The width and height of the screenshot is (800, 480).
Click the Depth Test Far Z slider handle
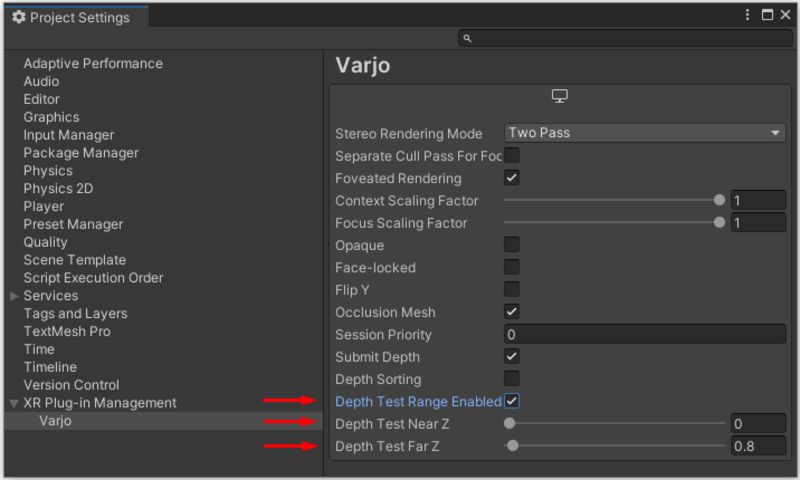point(513,446)
